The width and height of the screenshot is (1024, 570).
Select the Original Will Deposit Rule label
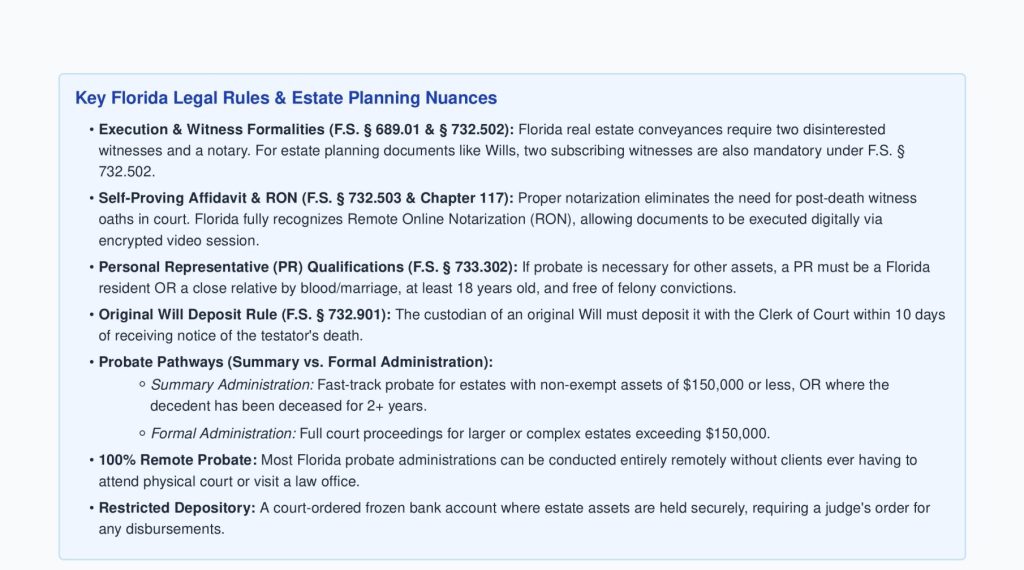(245, 315)
